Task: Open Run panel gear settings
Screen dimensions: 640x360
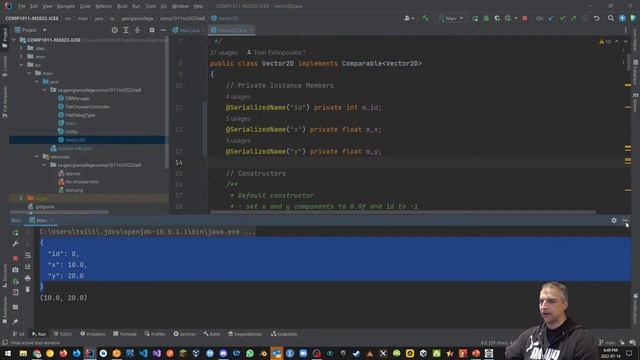Action: click(614, 220)
